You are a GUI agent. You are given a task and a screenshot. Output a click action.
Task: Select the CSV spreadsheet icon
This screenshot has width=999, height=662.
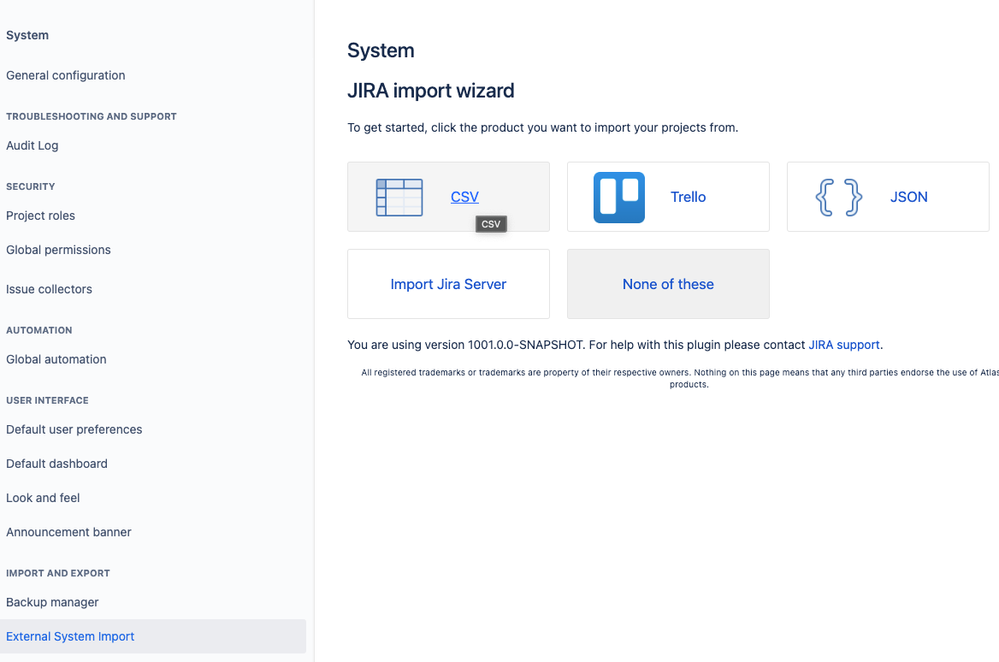point(399,196)
